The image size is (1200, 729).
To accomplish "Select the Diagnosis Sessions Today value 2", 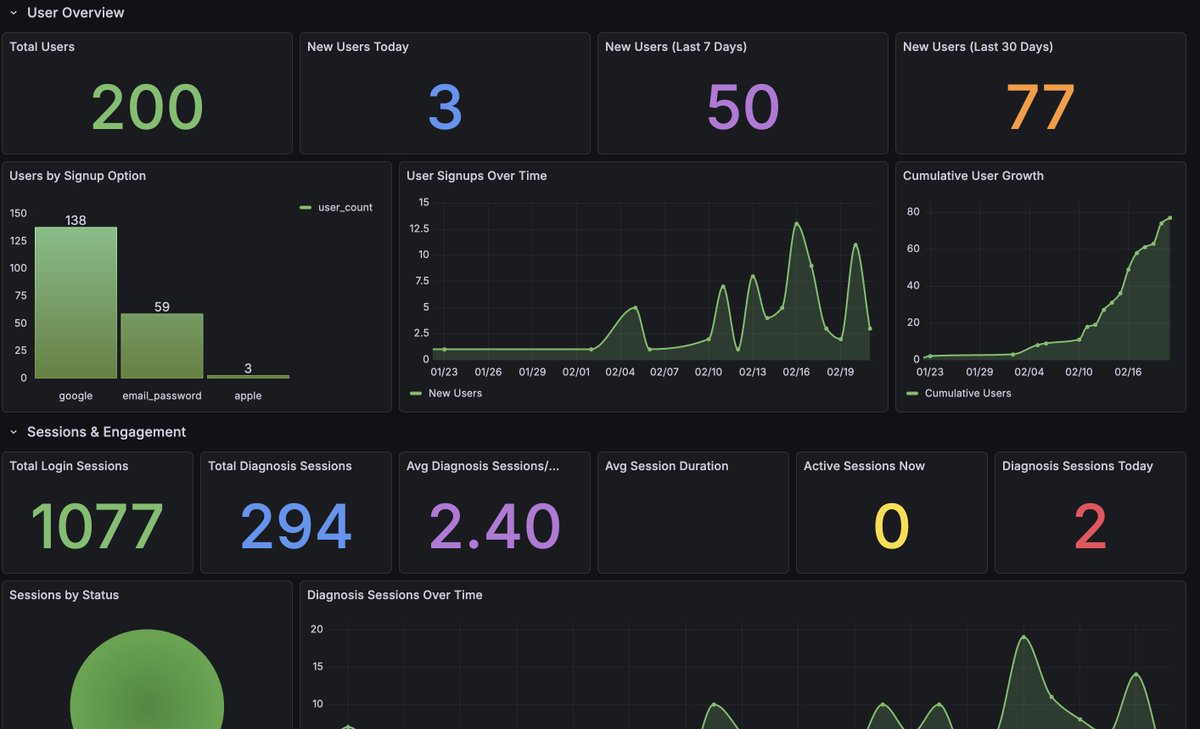I will point(1090,526).
